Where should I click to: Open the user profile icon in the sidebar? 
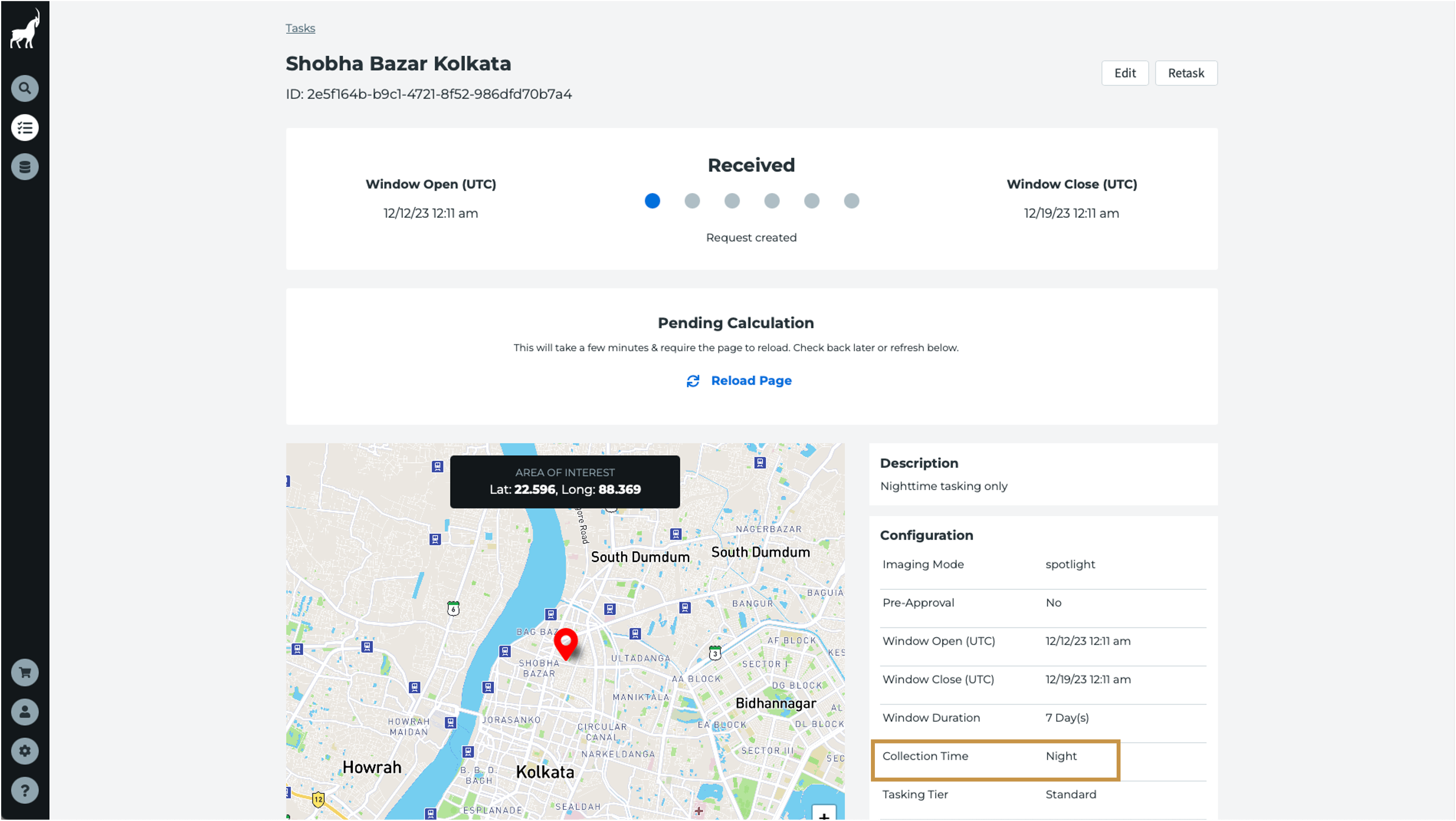click(x=25, y=712)
